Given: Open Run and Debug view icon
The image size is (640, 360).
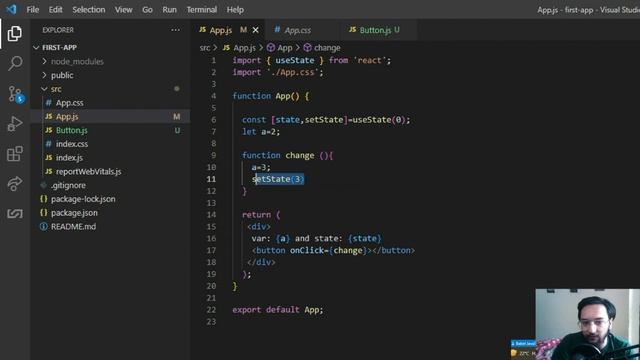Looking at the screenshot, I should (x=15, y=124).
